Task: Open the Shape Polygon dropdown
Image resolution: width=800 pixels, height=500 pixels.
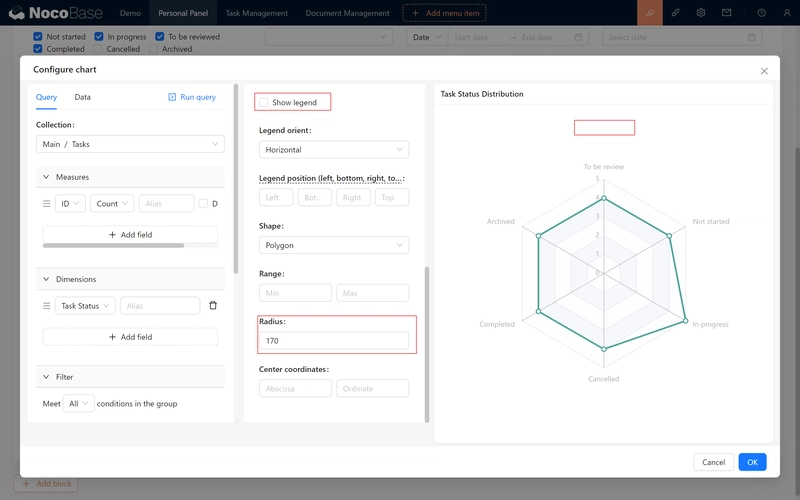Action: point(334,245)
